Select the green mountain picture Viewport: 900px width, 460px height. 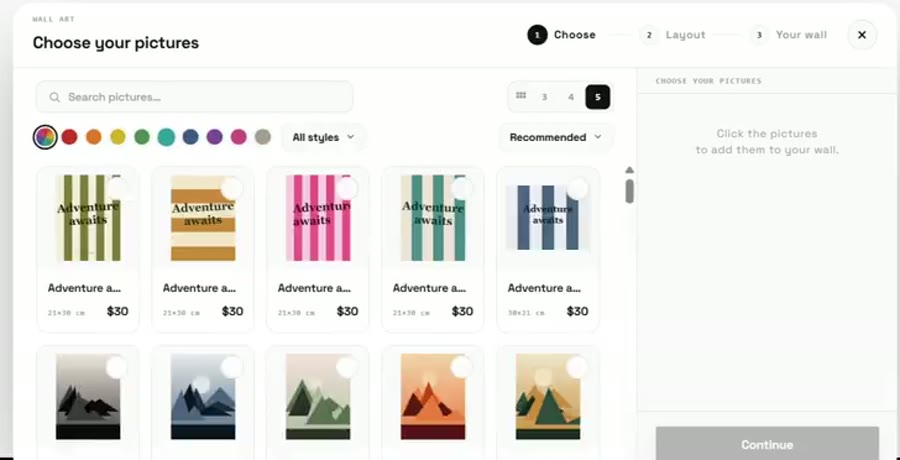[x=347, y=367]
